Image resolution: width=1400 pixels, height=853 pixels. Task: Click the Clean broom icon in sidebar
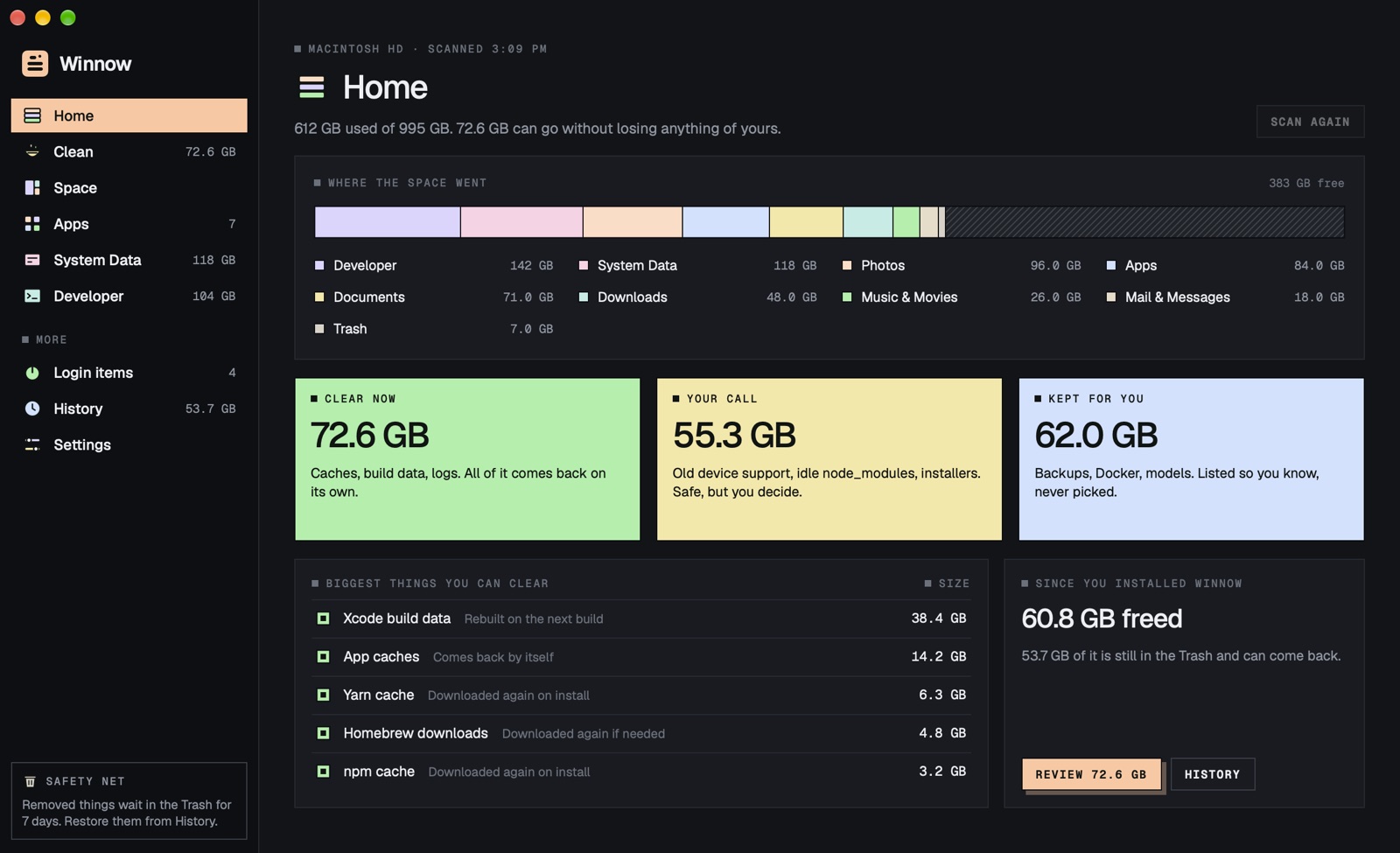point(32,151)
